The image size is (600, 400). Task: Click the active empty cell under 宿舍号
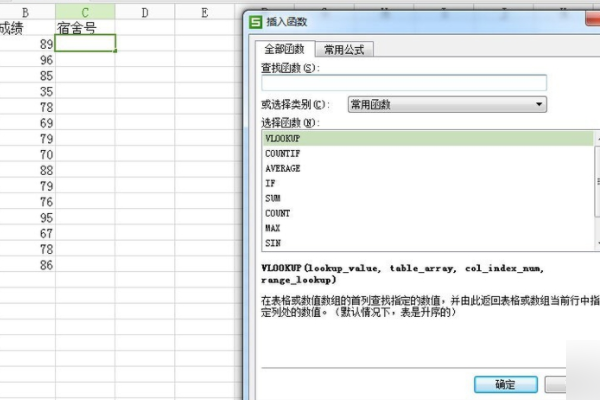tap(85, 43)
